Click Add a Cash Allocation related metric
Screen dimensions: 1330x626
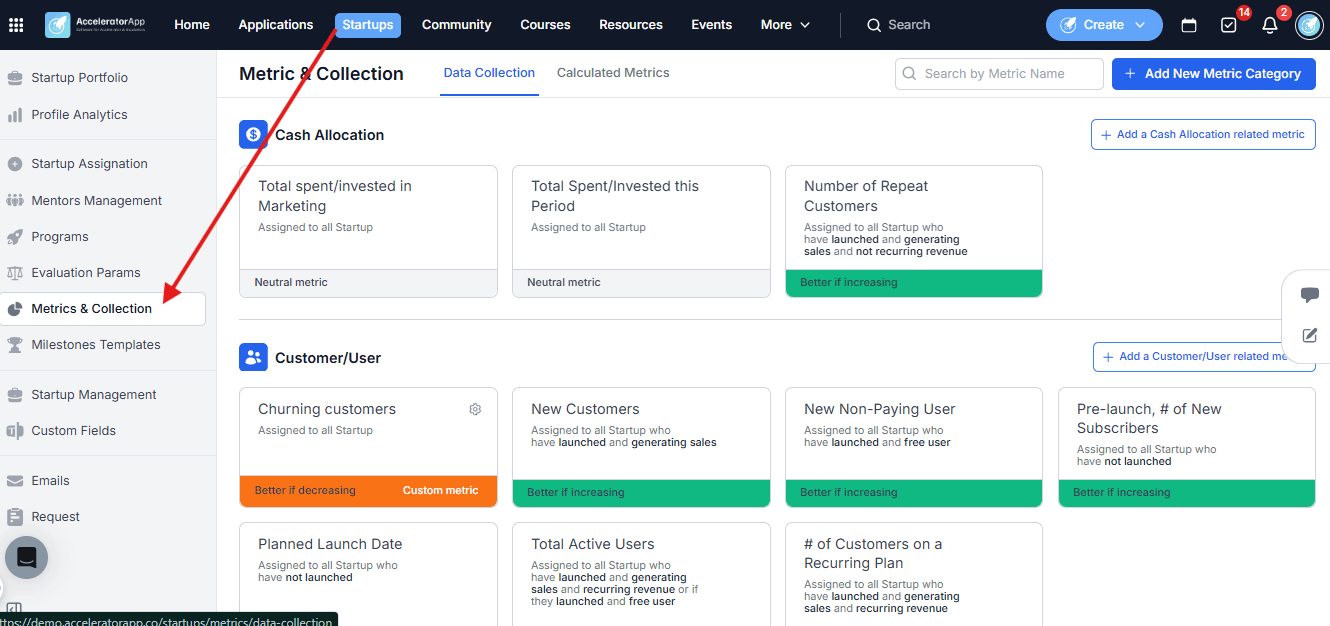(1203, 134)
